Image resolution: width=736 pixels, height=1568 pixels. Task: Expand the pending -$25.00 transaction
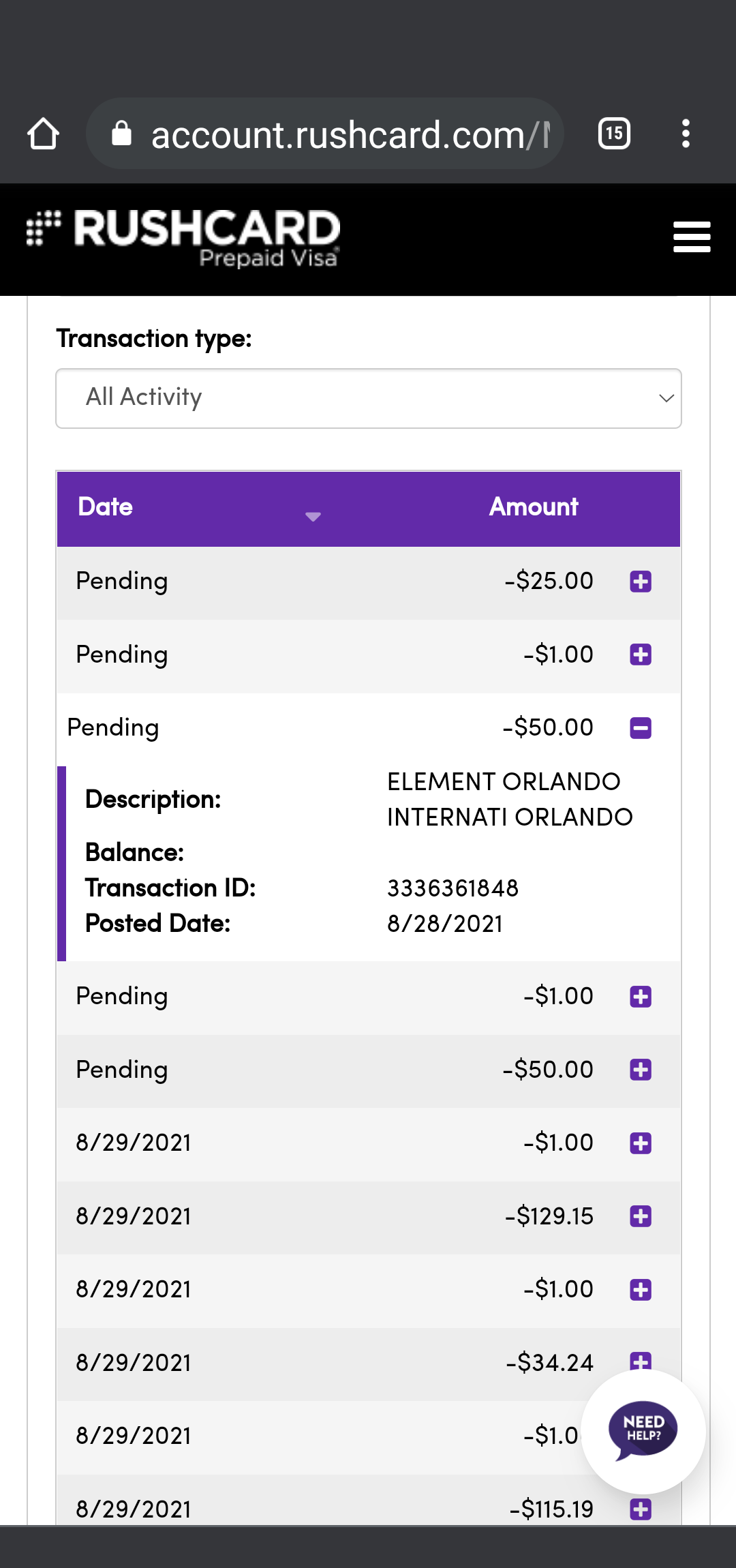(641, 582)
